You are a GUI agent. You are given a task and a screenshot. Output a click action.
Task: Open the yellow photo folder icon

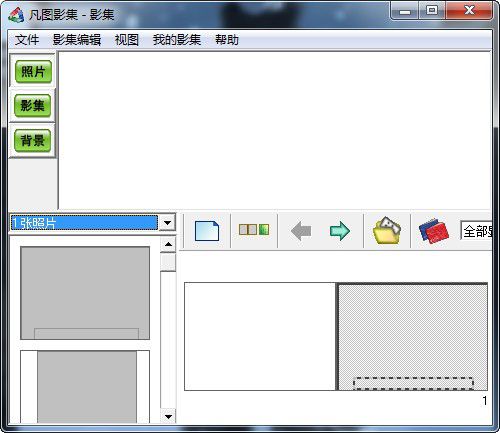[x=387, y=230]
